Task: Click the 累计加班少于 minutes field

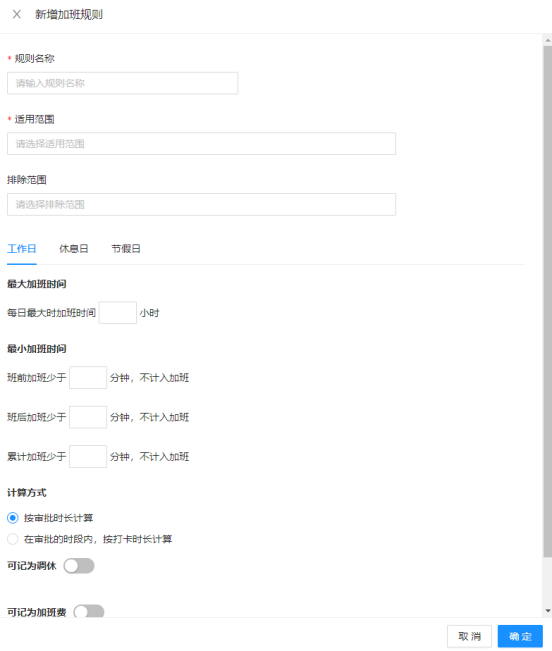Action: (88, 457)
